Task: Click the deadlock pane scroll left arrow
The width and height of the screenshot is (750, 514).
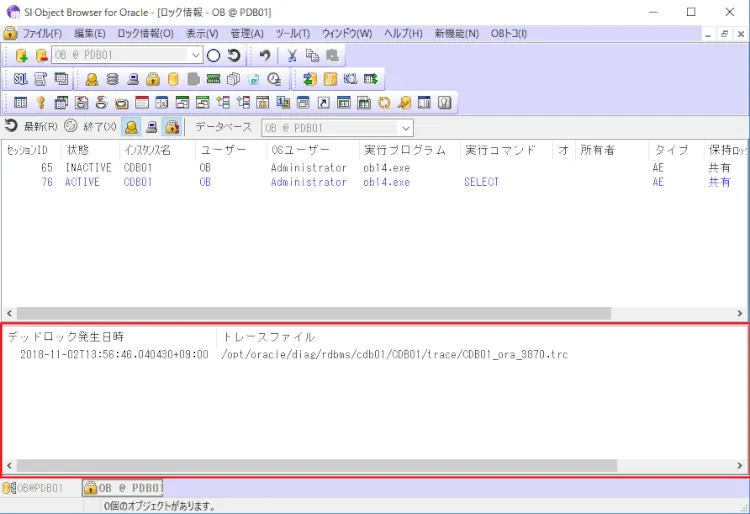Action: [x=10, y=465]
